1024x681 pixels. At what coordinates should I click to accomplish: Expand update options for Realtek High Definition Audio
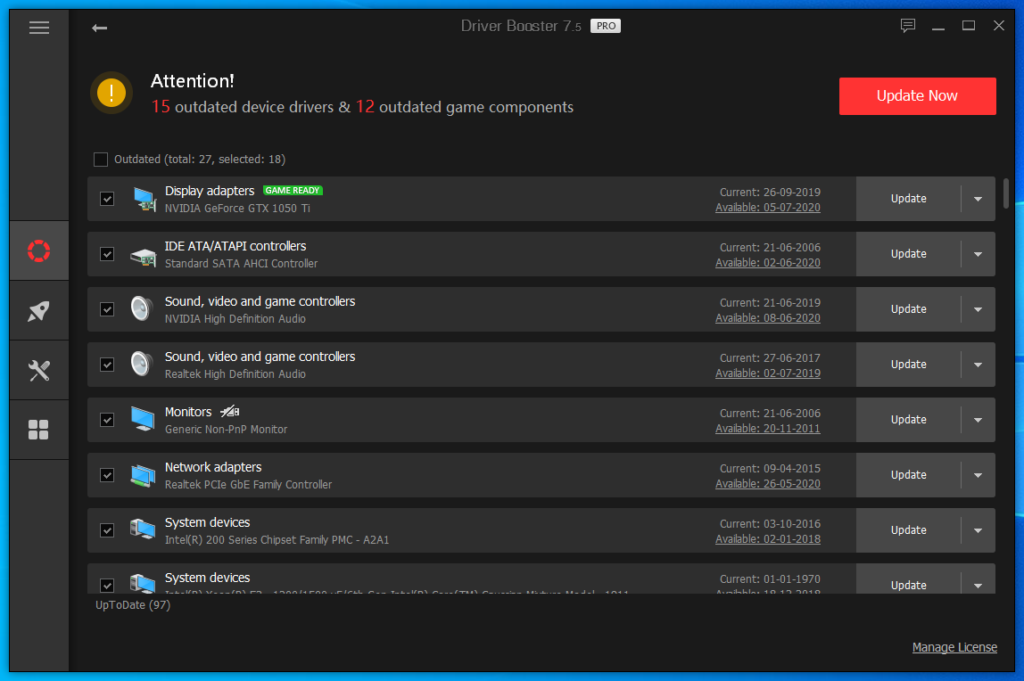click(979, 364)
